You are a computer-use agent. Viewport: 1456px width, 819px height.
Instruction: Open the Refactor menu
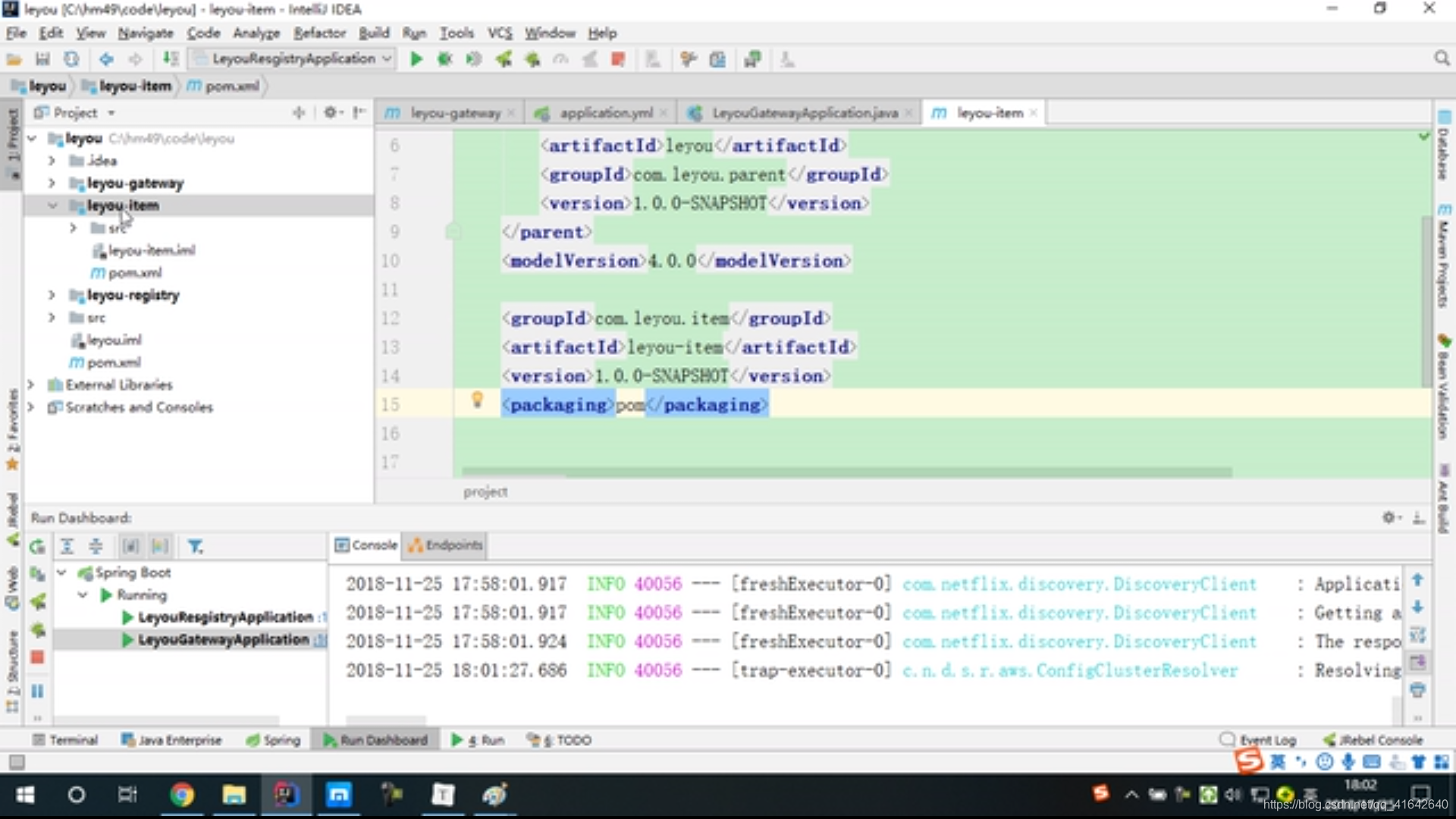coord(319,33)
